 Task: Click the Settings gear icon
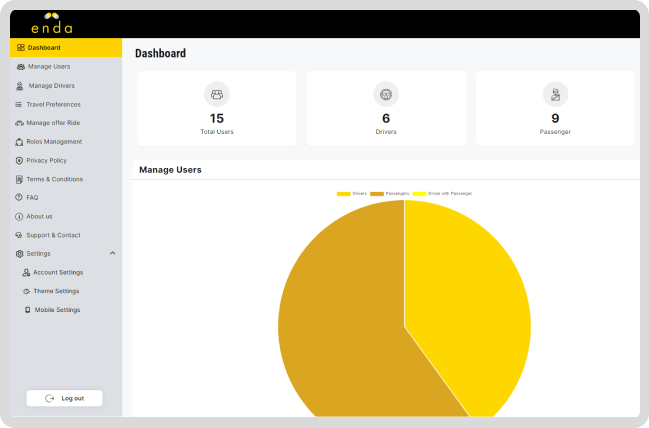(19, 254)
